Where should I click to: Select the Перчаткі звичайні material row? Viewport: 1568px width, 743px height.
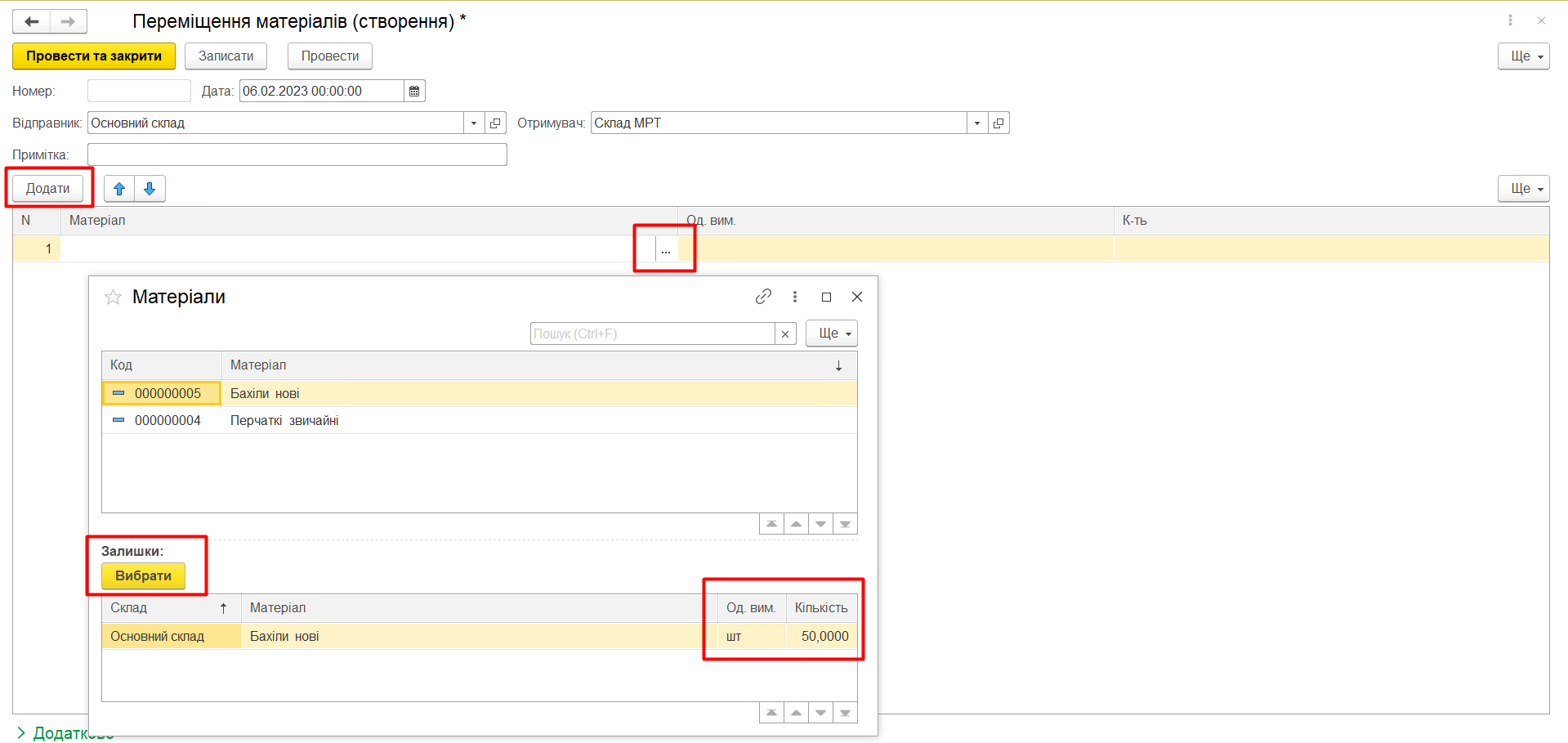click(284, 421)
